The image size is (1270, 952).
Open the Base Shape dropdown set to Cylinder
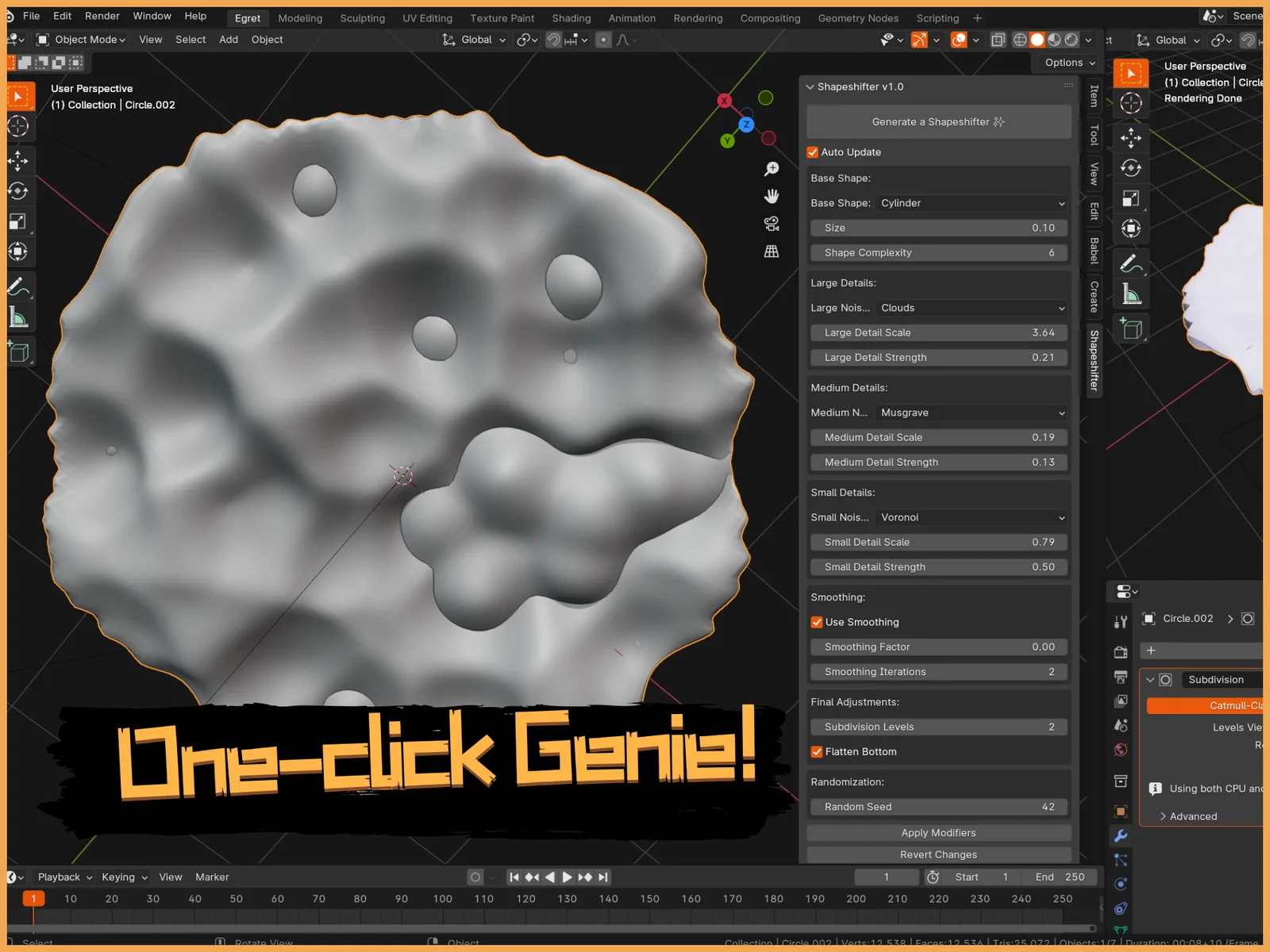[x=972, y=203]
